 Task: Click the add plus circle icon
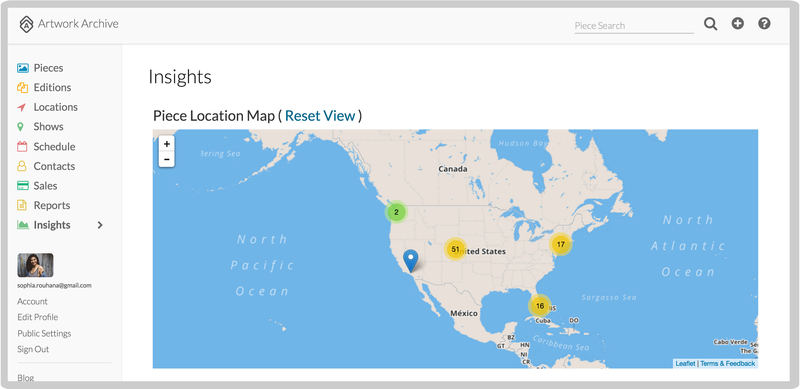click(738, 23)
